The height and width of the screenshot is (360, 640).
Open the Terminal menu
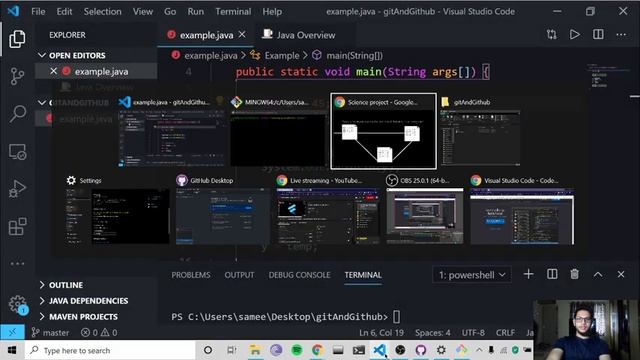233,11
